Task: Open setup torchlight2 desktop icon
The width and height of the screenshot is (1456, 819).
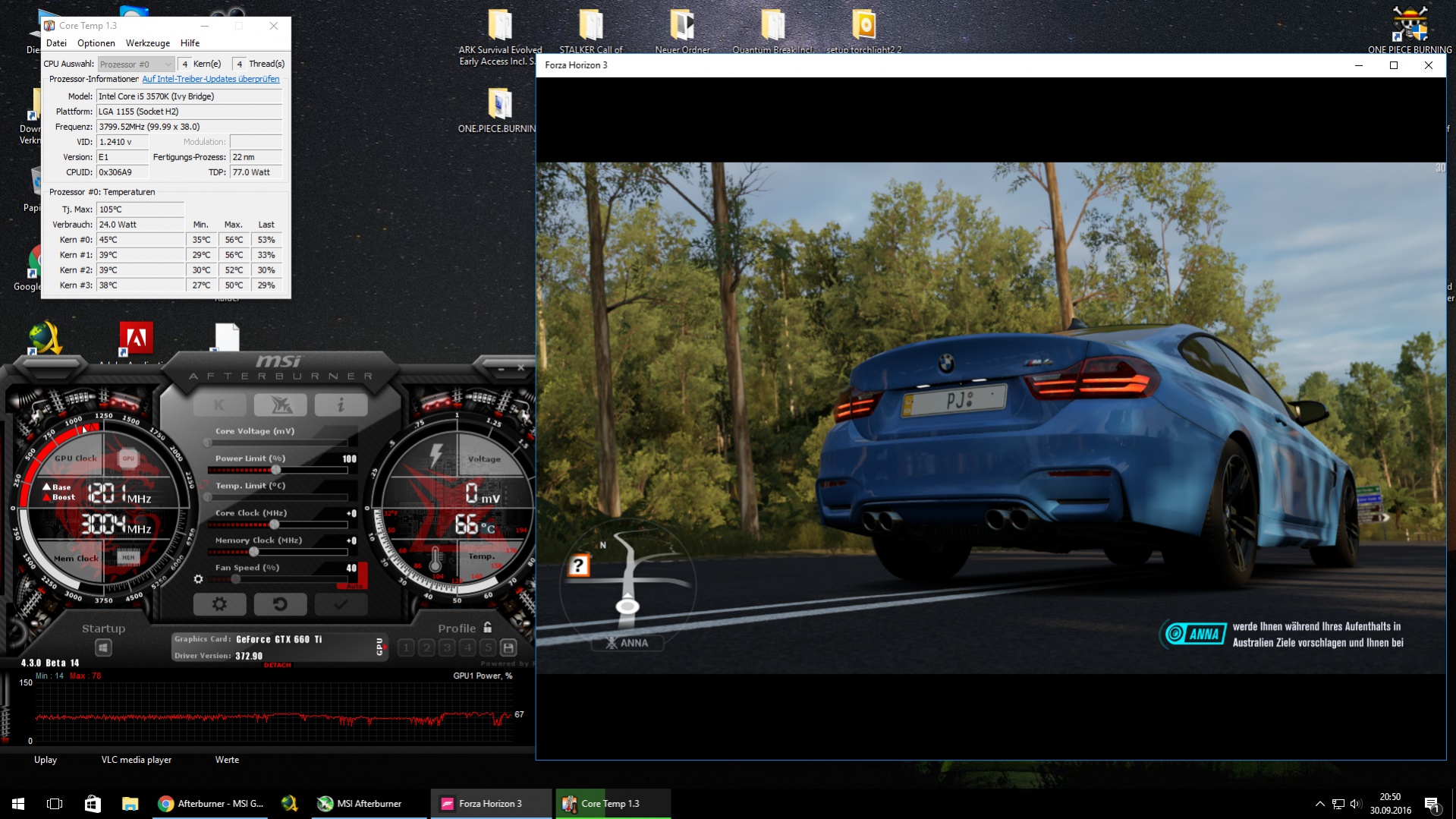Action: [864, 32]
